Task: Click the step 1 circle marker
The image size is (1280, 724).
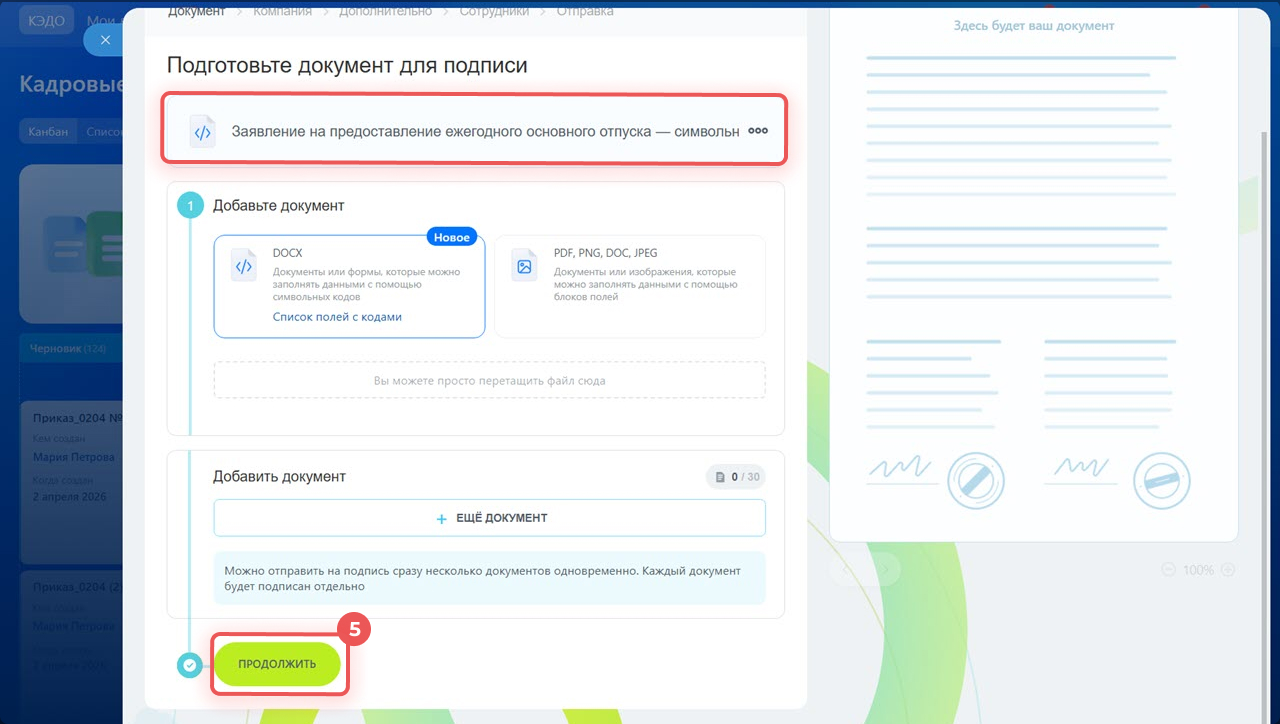Action: [189, 206]
